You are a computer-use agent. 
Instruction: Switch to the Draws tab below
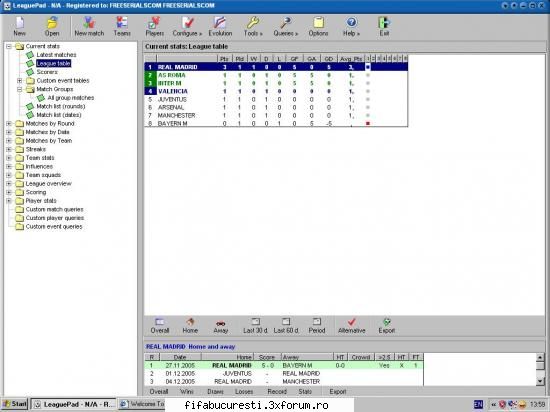215,392
